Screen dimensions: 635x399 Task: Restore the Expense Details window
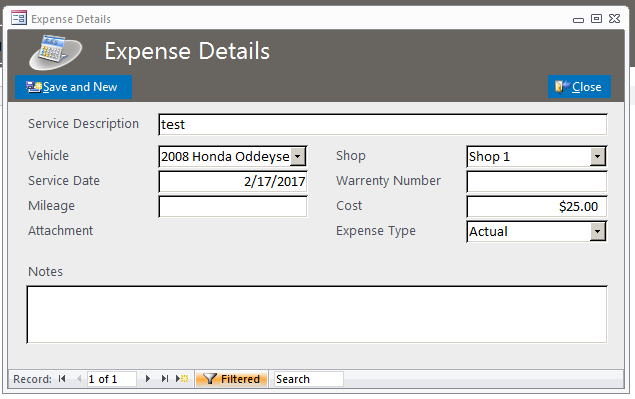[x=596, y=19]
